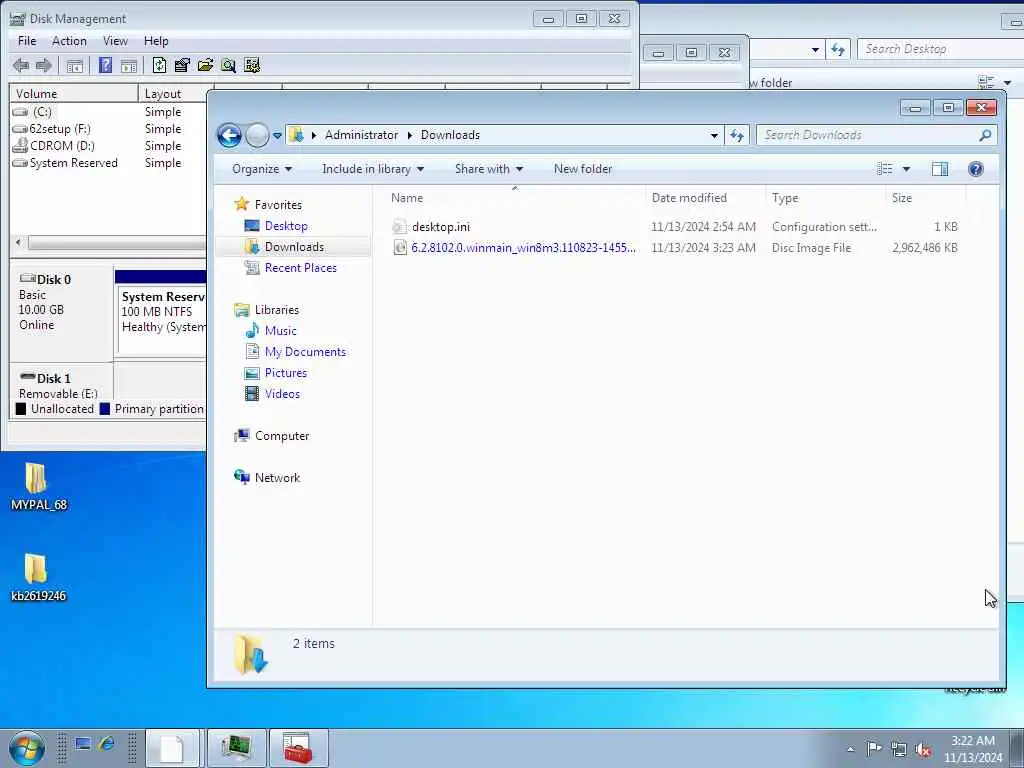Open My Documents library

(305, 351)
